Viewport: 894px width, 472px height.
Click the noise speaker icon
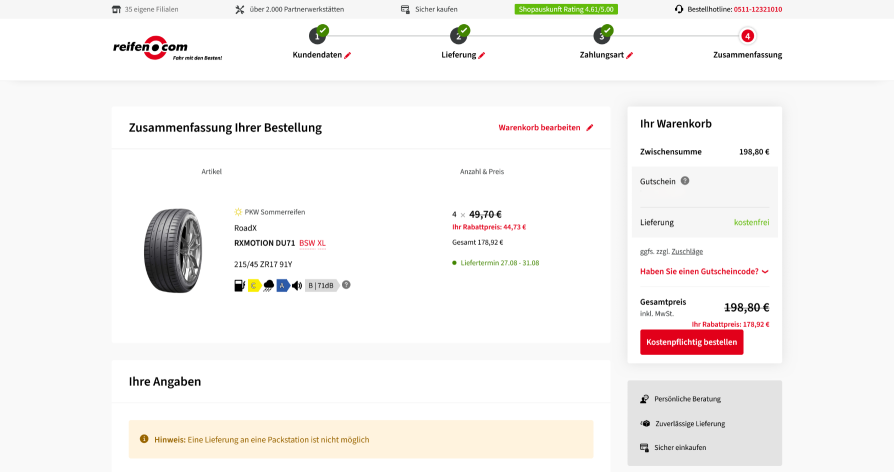click(x=297, y=286)
